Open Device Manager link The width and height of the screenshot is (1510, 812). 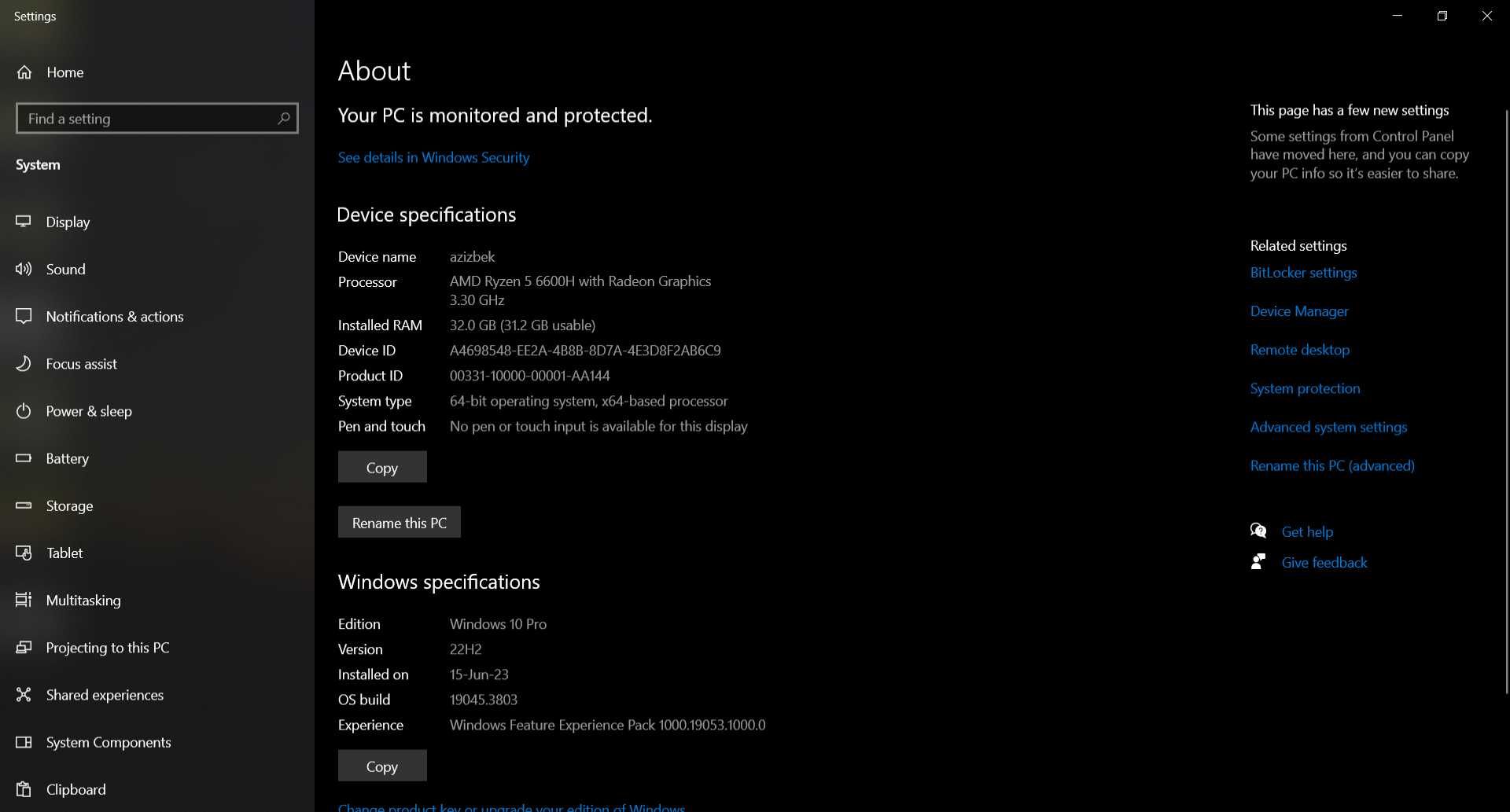coord(1299,311)
